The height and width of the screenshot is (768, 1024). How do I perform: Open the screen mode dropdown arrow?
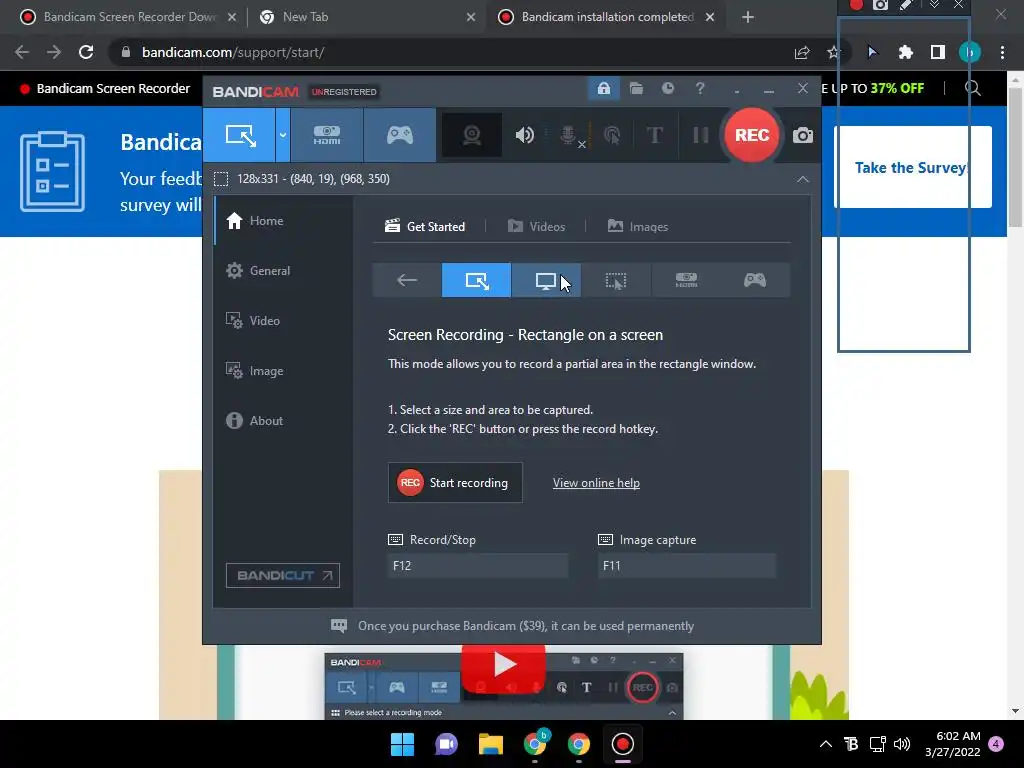click(x=283, y=135)
